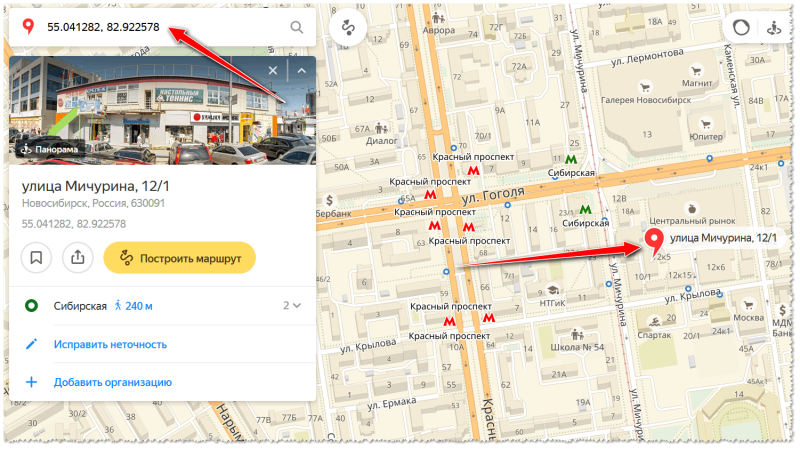Select the Магнит shopping cart icon
This screenshot has height=449, width=800.
tap(696, 71)
